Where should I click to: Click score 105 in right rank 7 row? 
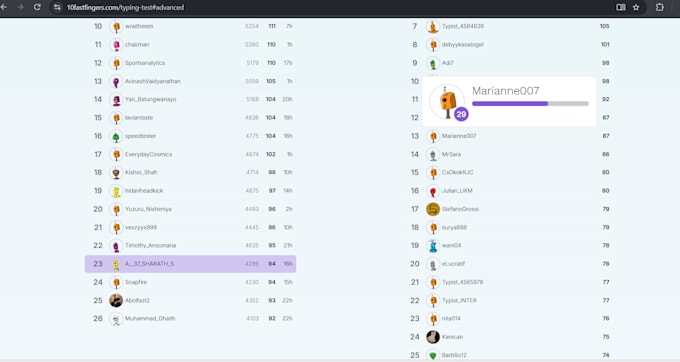[605, 26]
